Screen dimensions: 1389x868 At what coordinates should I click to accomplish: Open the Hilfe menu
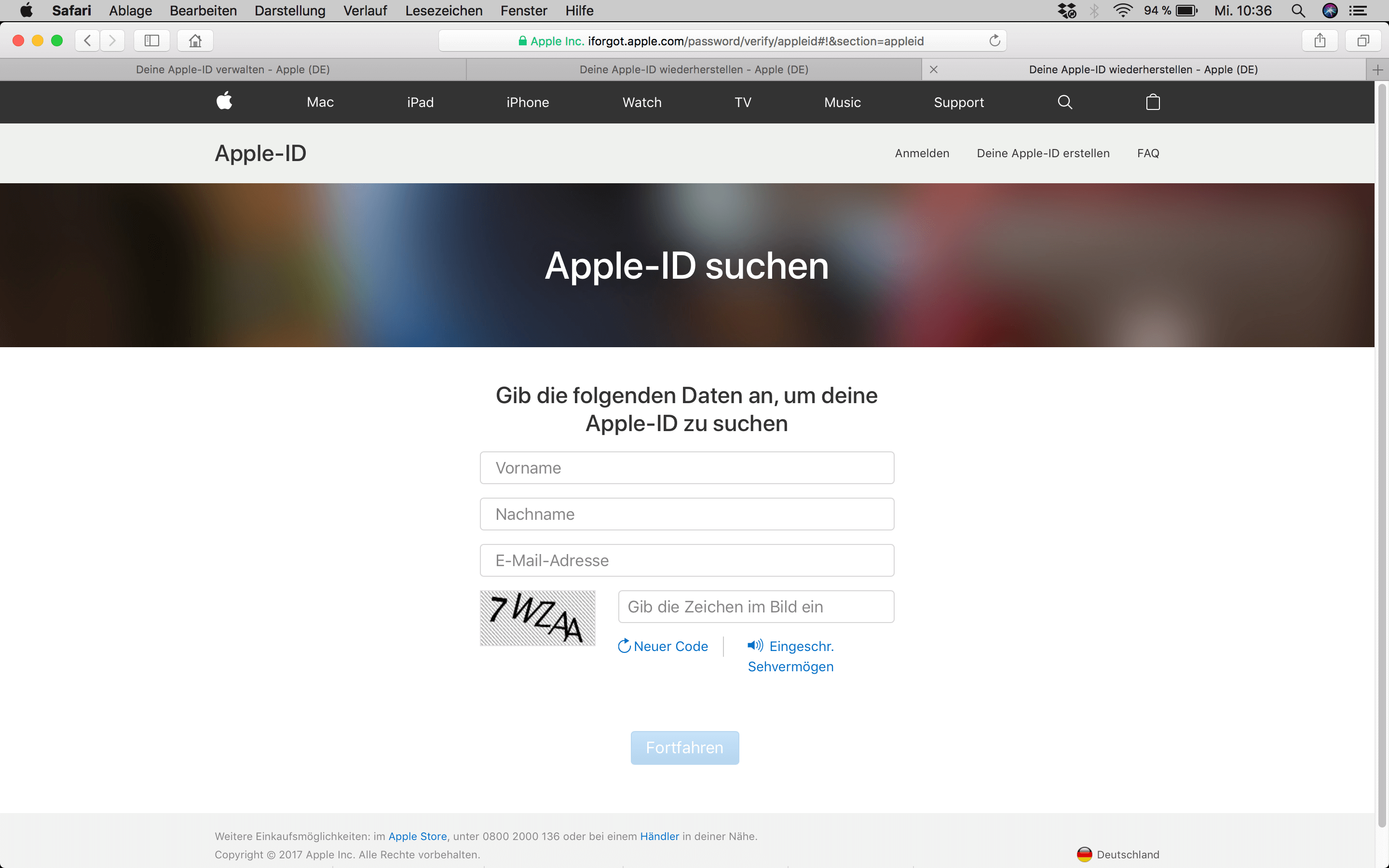coord(579,10)
